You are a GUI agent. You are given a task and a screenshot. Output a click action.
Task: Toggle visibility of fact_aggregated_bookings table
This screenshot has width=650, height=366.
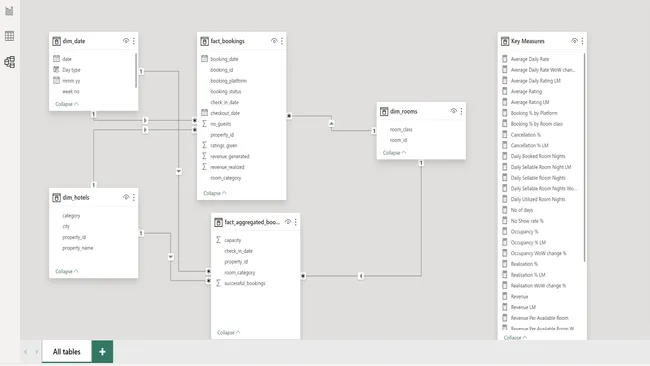[288, 222]
